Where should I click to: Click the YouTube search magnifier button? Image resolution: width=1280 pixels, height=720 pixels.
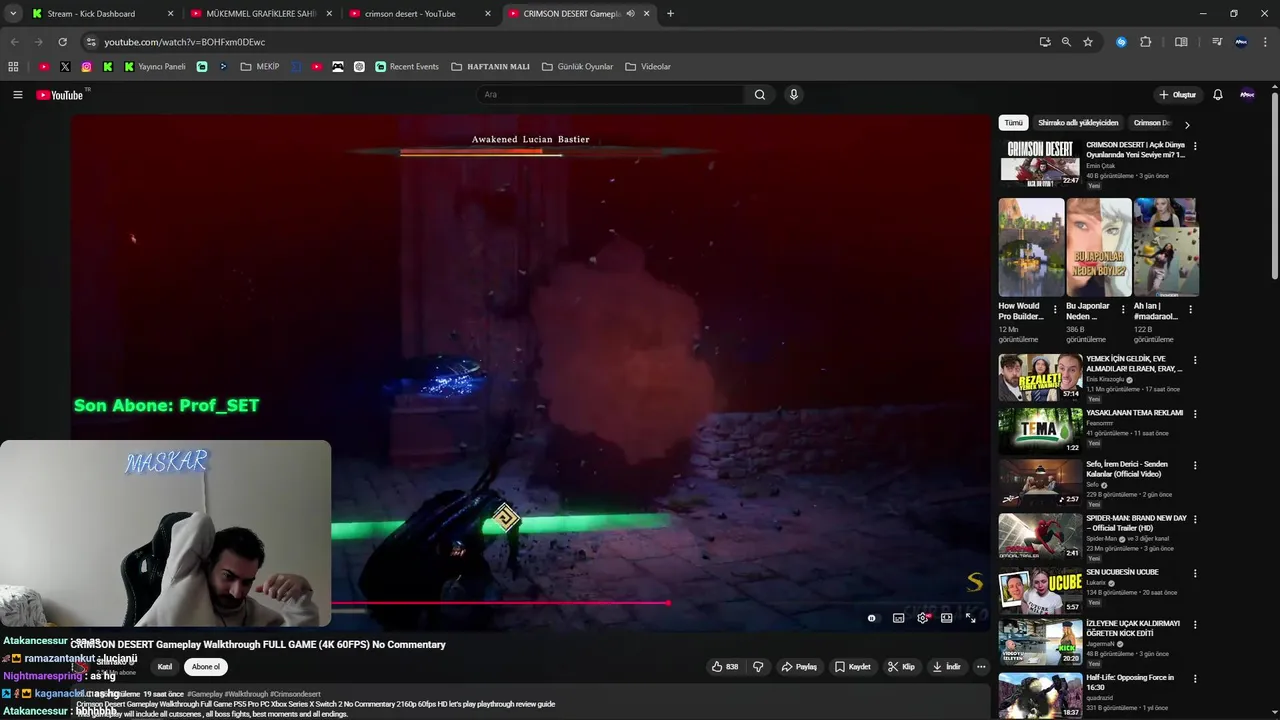[x=760, y=95]
